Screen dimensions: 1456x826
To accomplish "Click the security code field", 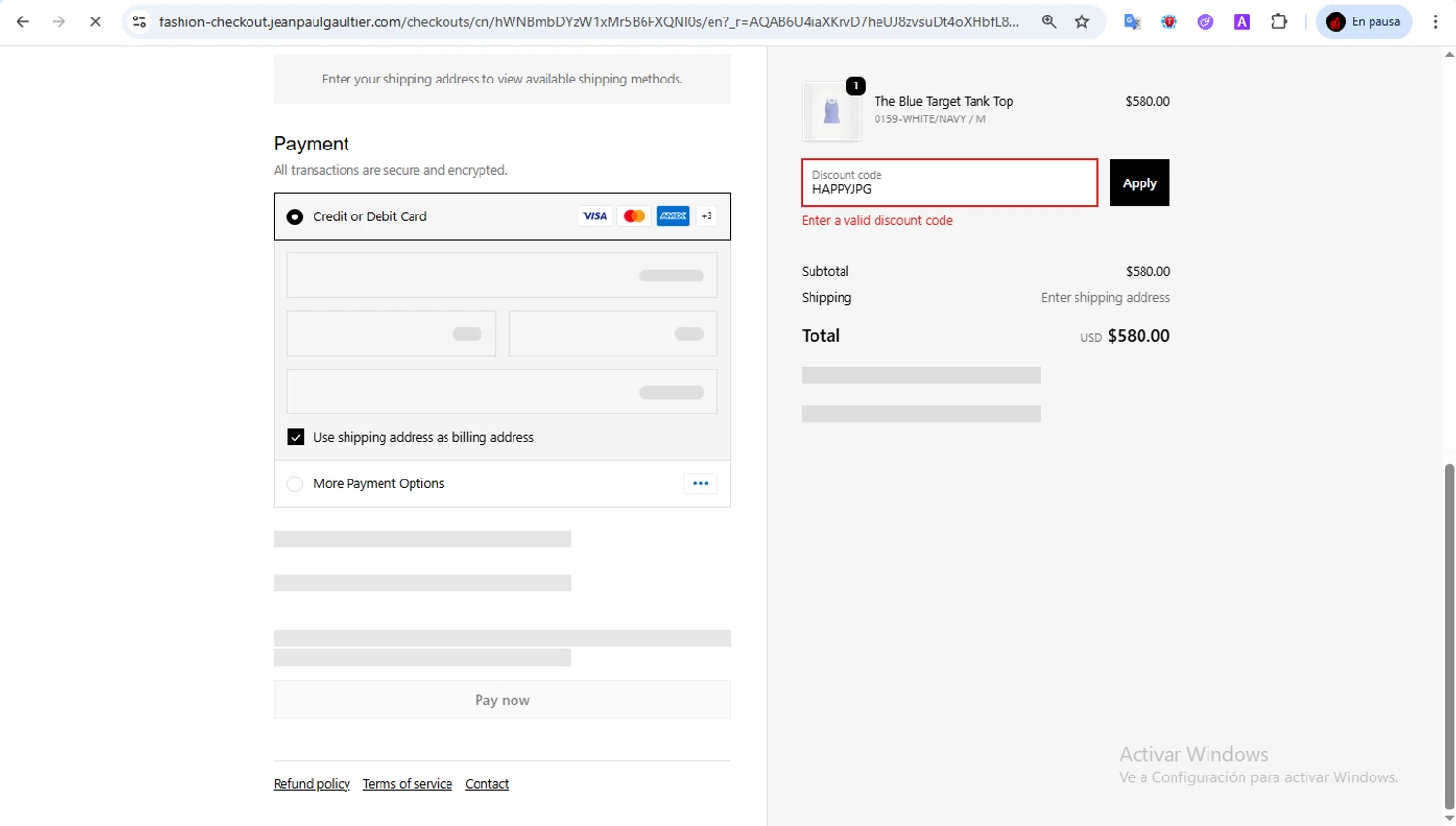I will (x=612, y=334).
